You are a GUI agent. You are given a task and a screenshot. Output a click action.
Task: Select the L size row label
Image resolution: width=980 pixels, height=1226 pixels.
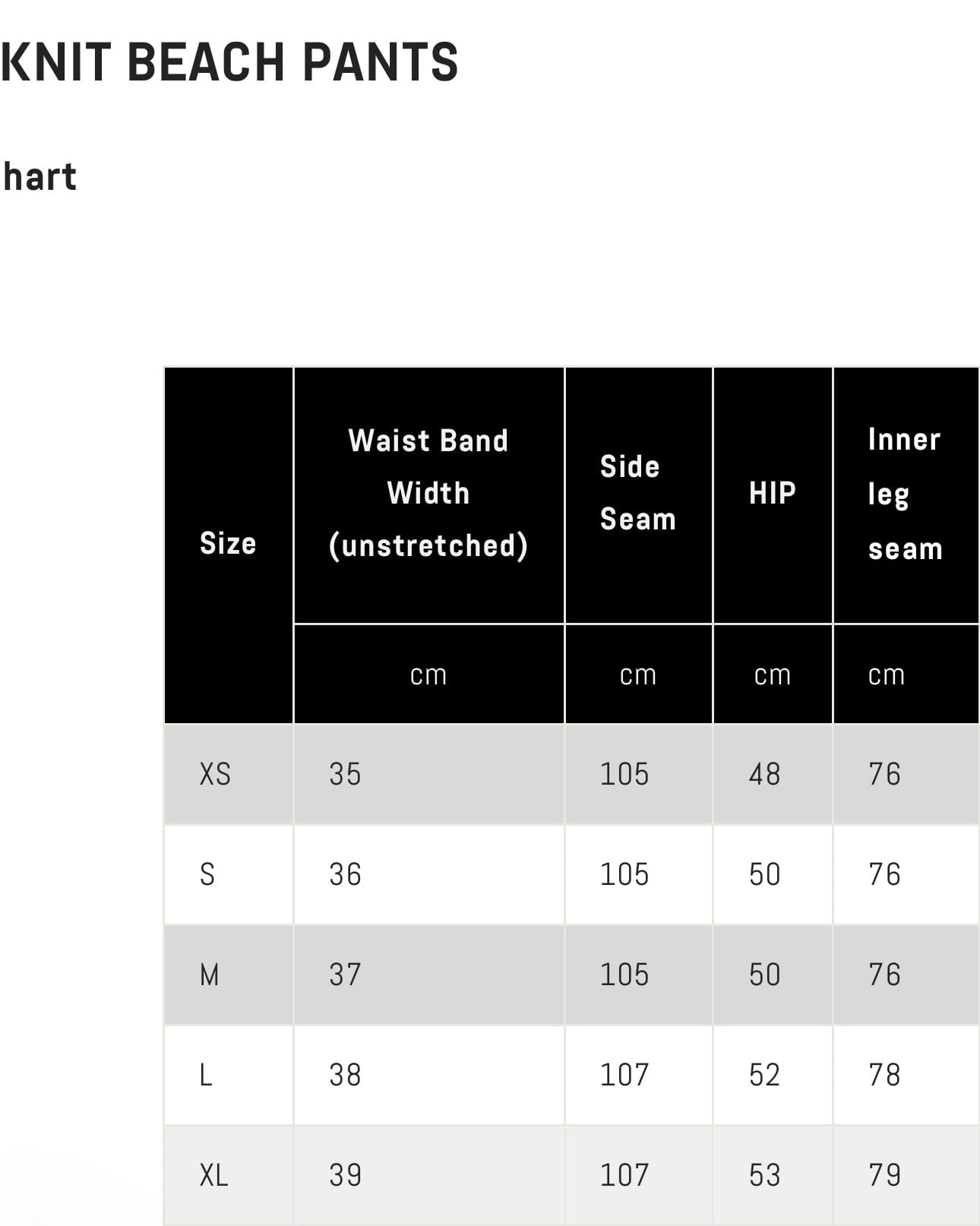coord(206,1075)
